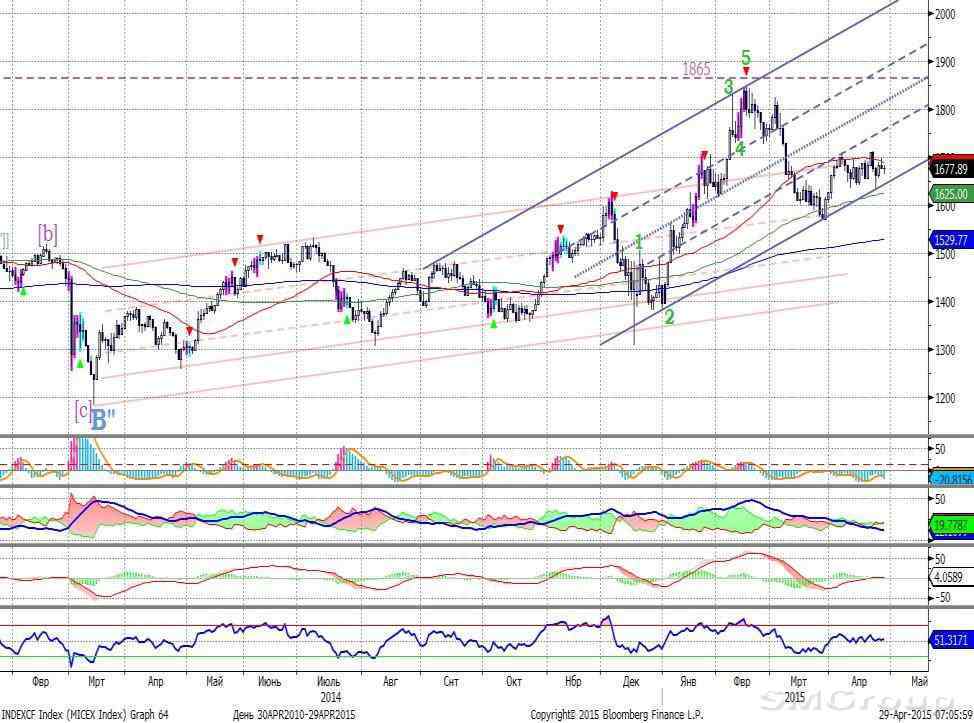Select the green buy arrow in October

(x=493, y=323)
